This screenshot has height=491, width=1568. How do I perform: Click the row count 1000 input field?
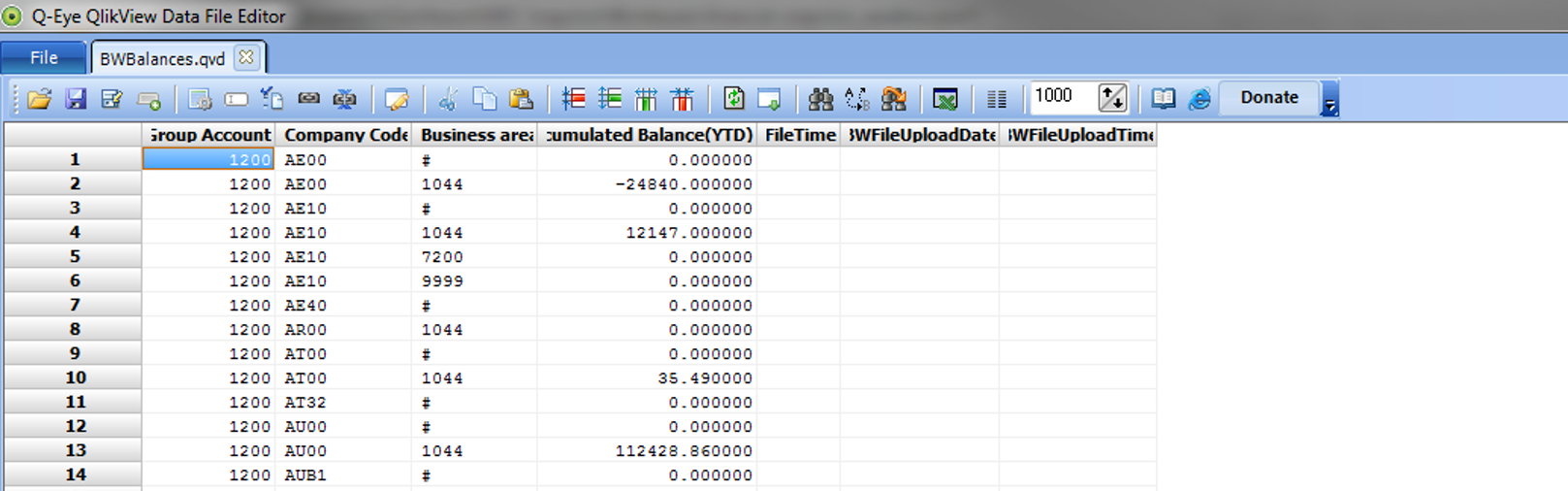click(x=1062, y=96)
